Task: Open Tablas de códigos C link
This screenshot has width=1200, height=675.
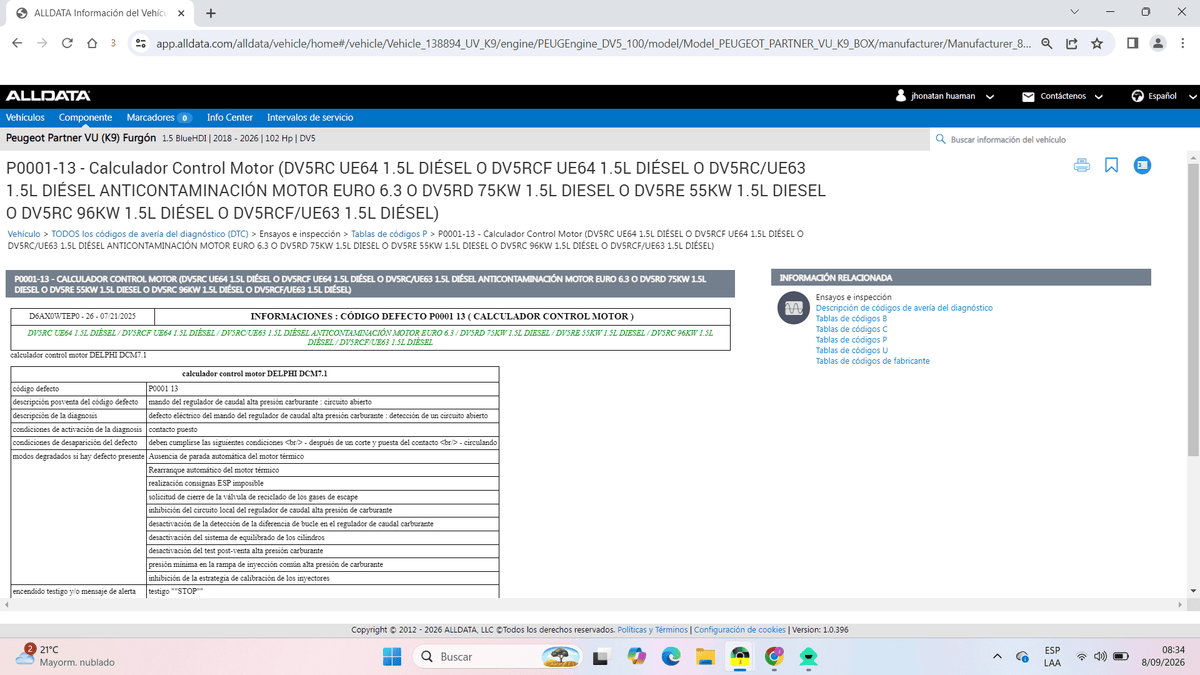Action: tap(851, 329)
